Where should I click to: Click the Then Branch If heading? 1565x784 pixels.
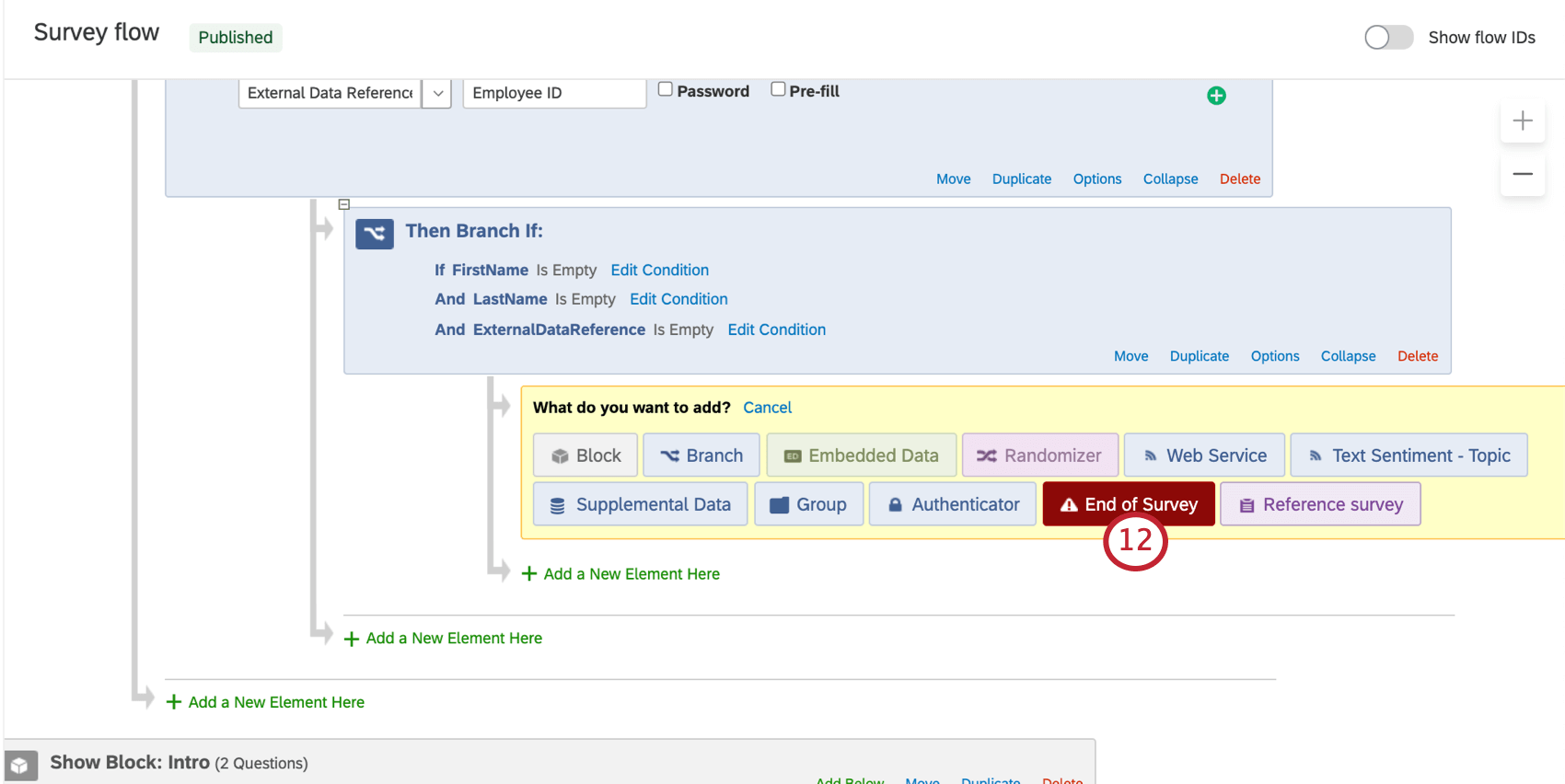(474, 231)
